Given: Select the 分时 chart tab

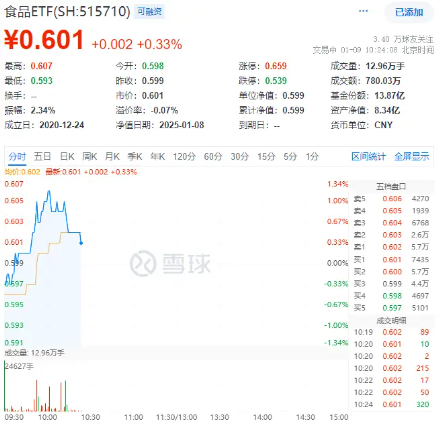Looking at the screenshot, I should [x=17, y=156].
